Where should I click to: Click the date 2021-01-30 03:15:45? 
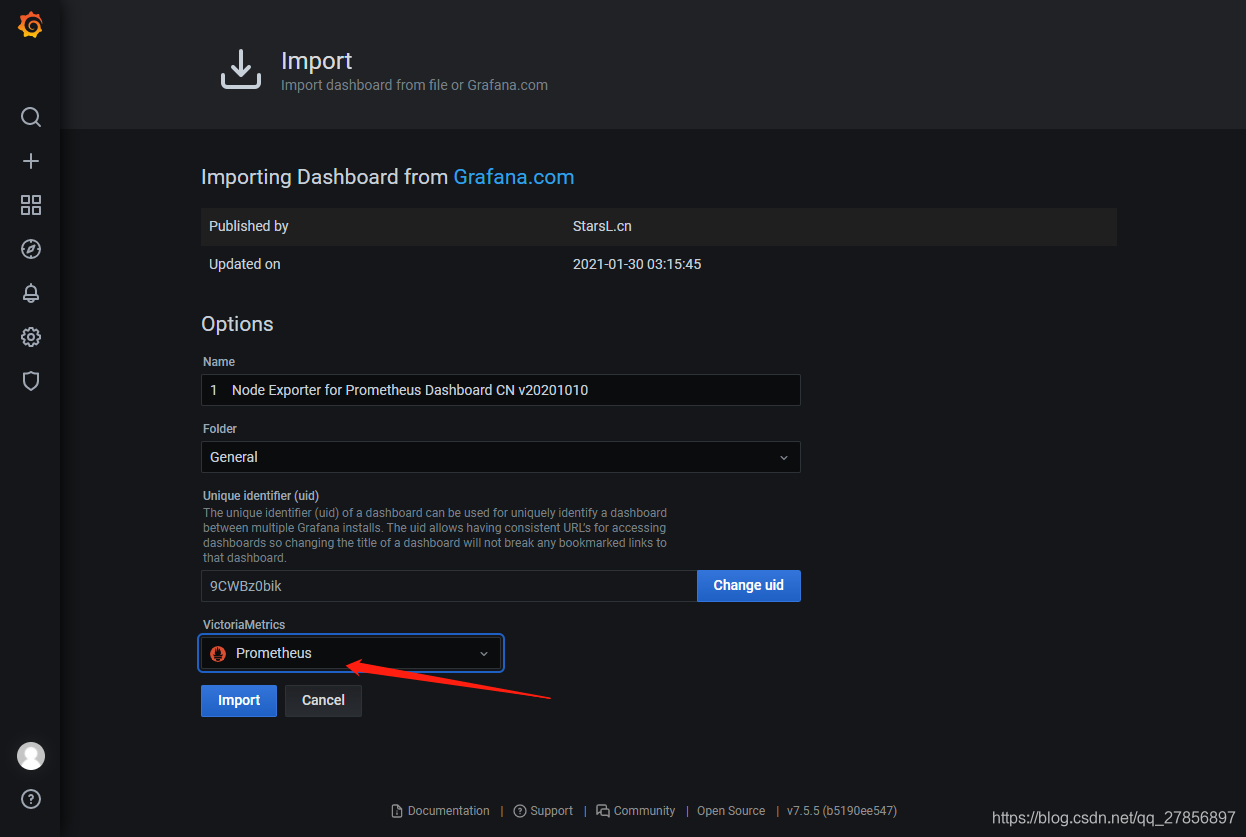point(637,265)
